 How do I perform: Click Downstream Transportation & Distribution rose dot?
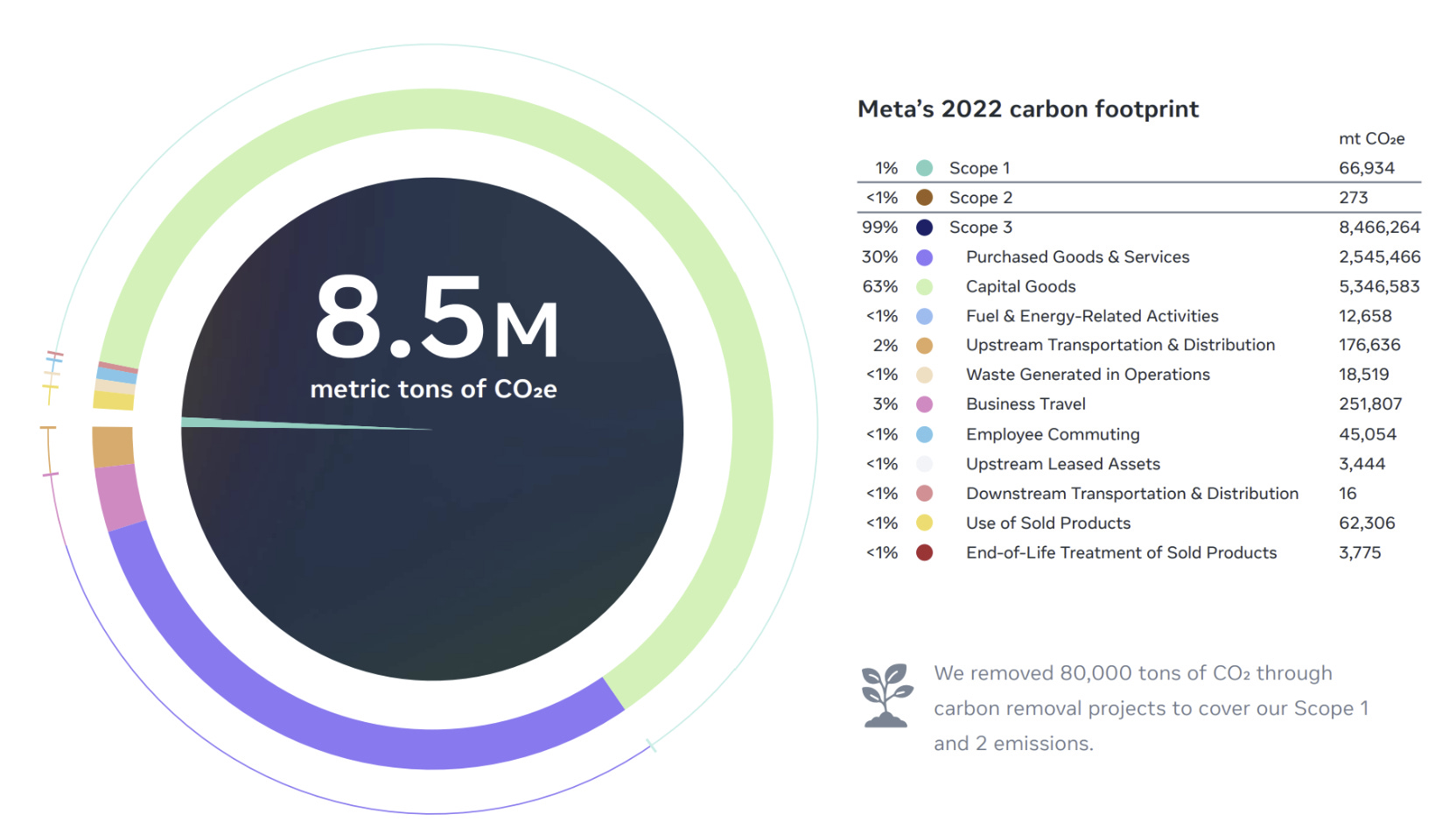(924, 494)
